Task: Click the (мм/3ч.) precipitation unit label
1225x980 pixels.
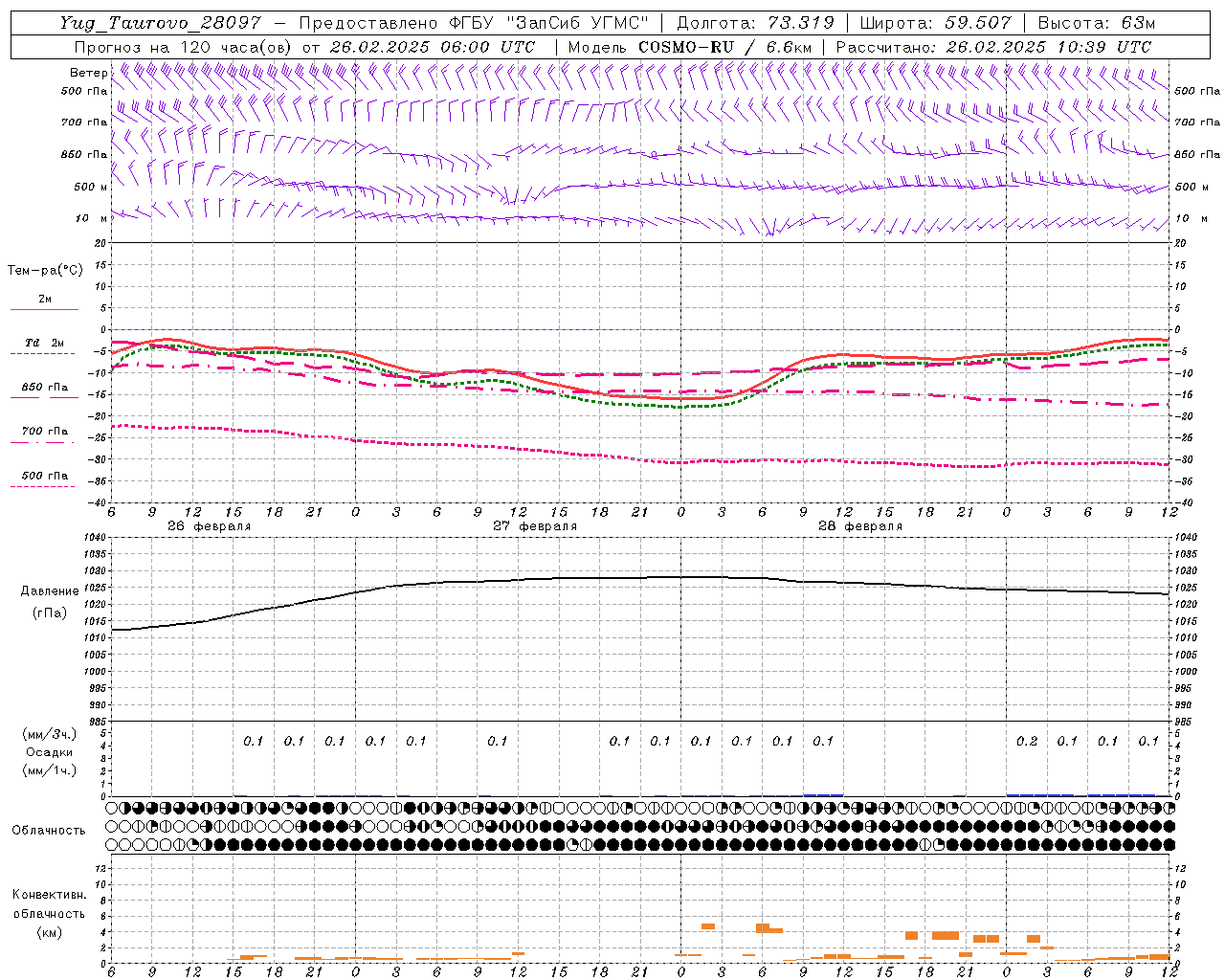Action: click(49, 734)
